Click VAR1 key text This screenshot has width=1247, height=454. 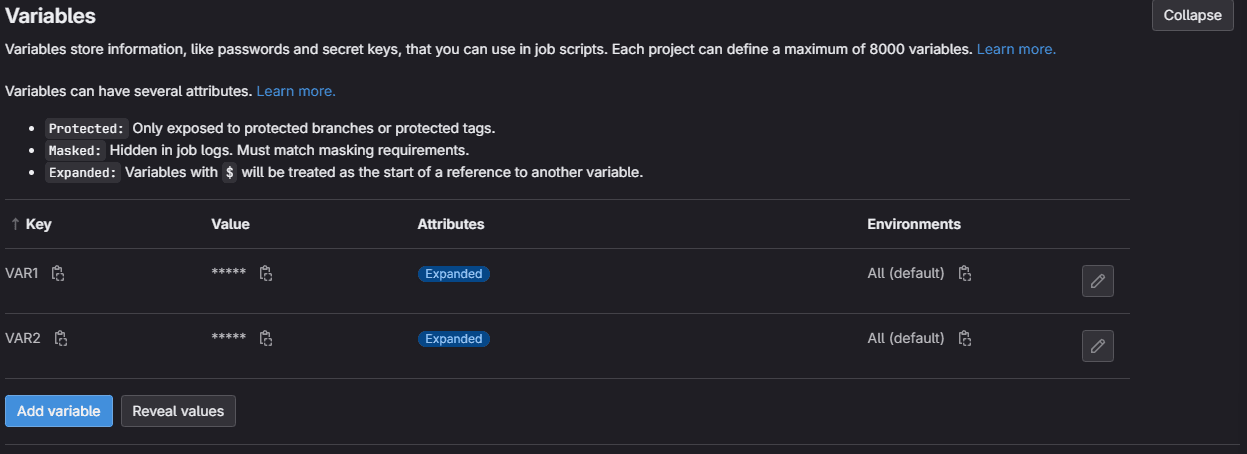point(22,273)
